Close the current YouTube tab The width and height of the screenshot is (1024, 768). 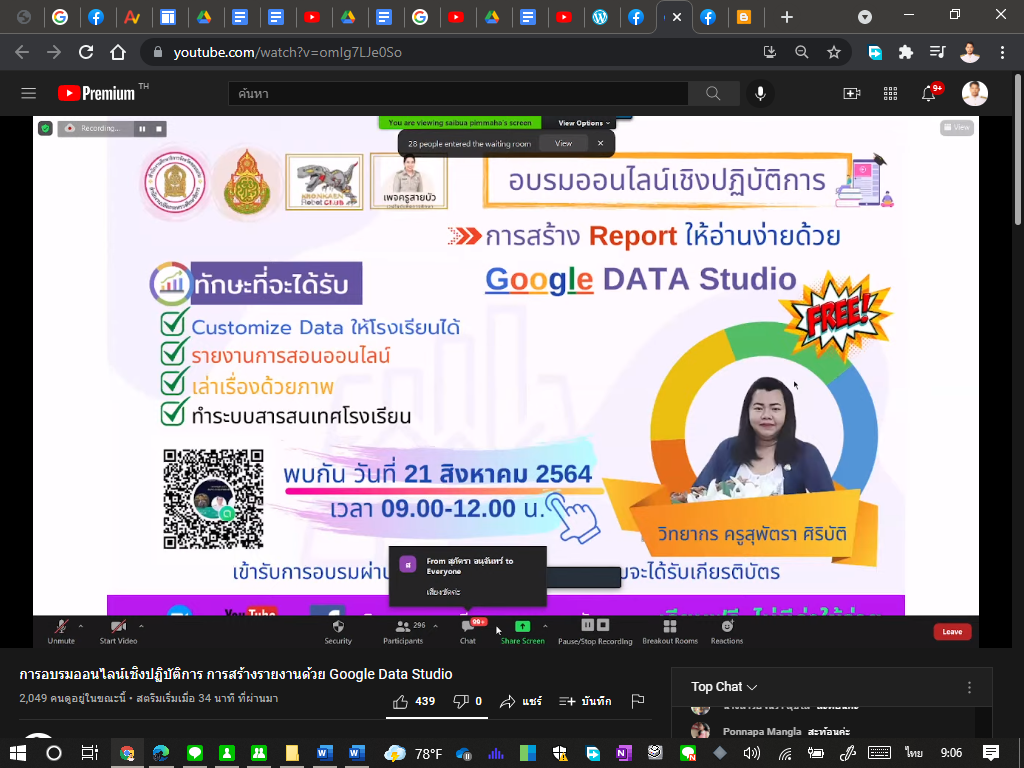click(677, 18)
